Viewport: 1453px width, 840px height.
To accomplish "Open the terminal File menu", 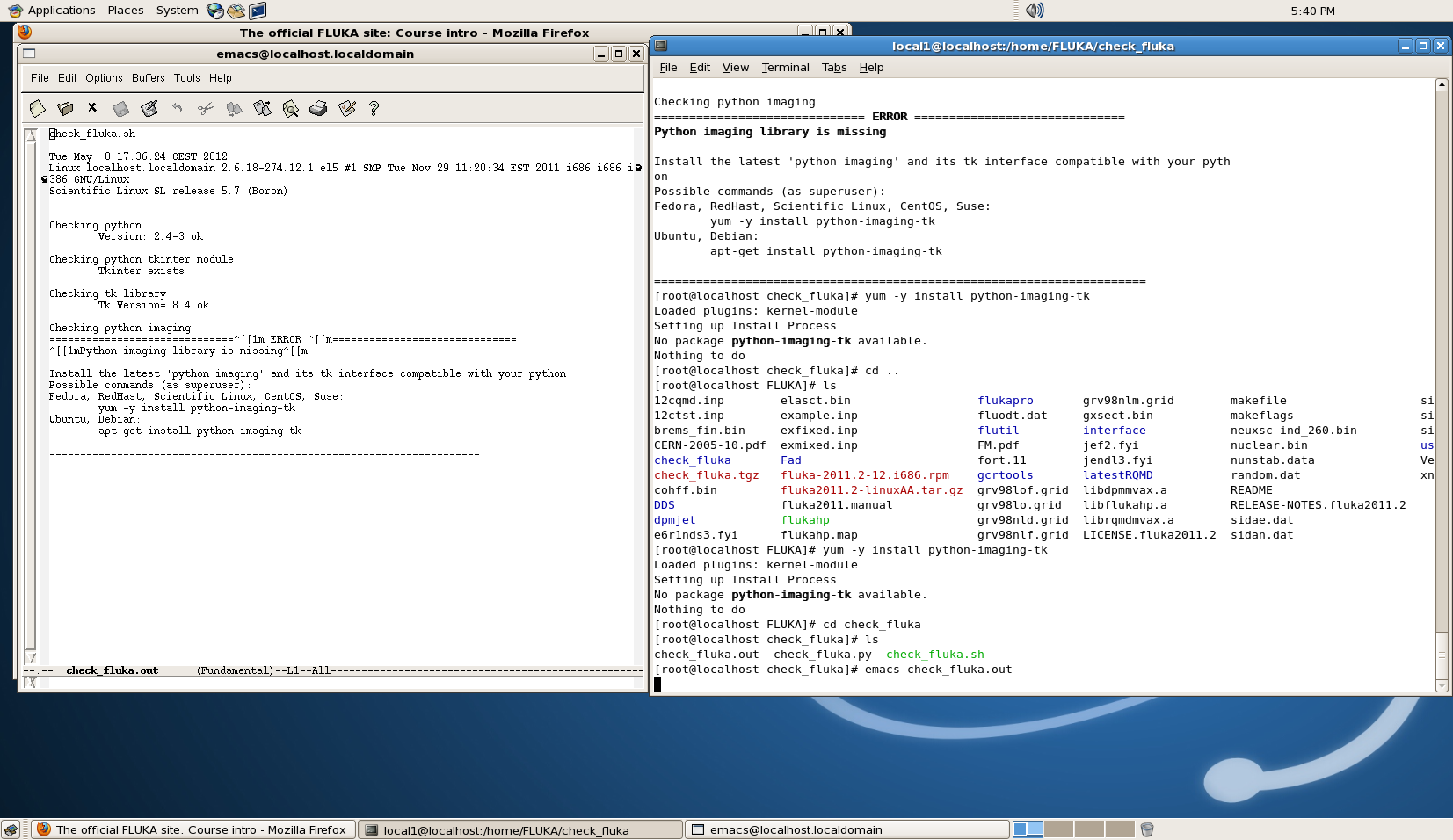I will click(x=668, y=68).
